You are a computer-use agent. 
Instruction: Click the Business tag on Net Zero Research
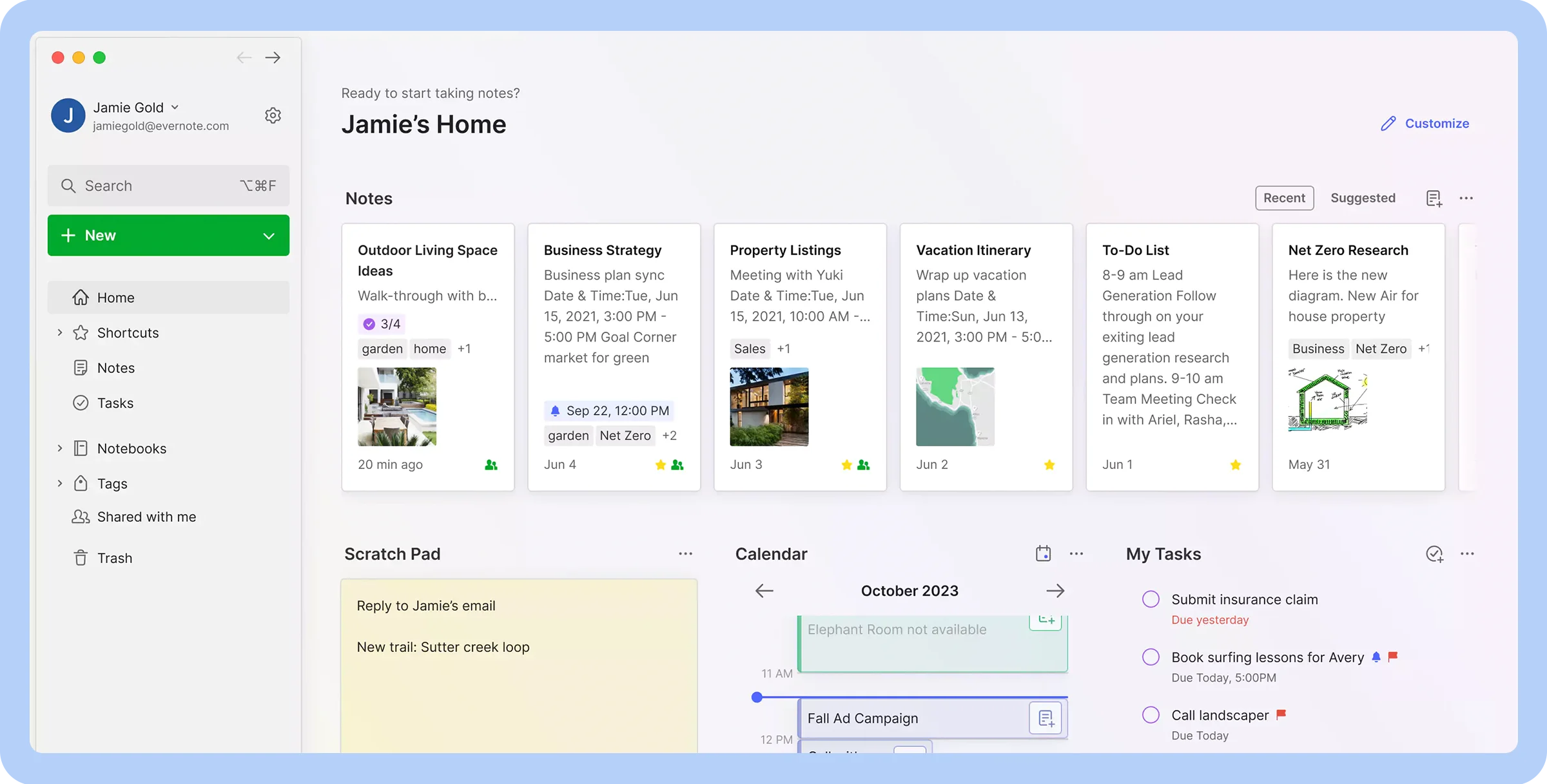1318,349
